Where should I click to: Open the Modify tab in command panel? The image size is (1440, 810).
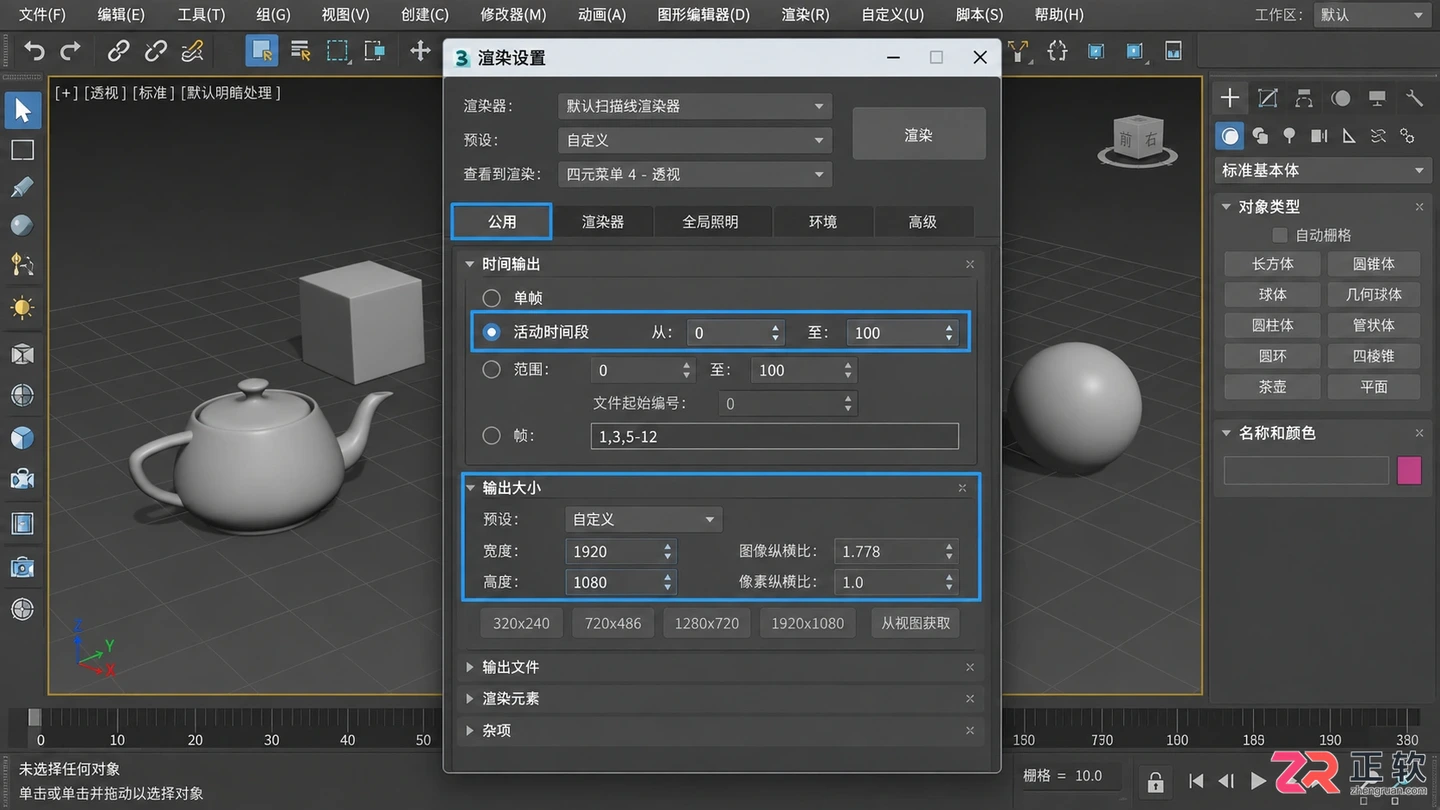[1268, 98]
